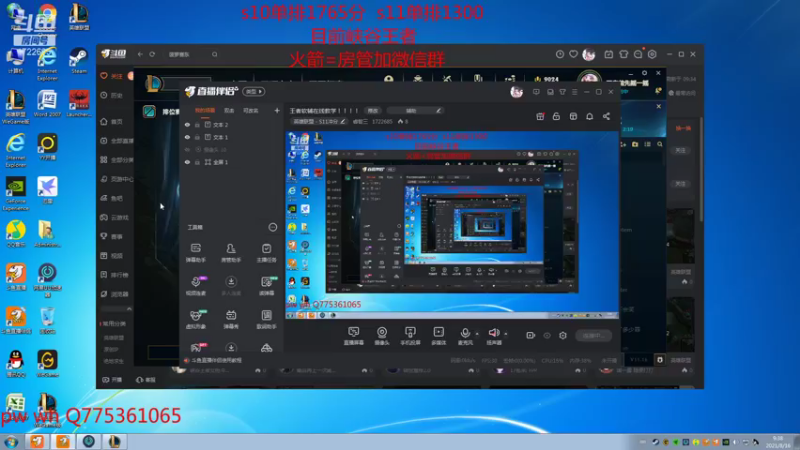This screenshot has width=800, height=450.
Task: Click the search field in Douyu client toolbar
Action: [x=191, y=54]
